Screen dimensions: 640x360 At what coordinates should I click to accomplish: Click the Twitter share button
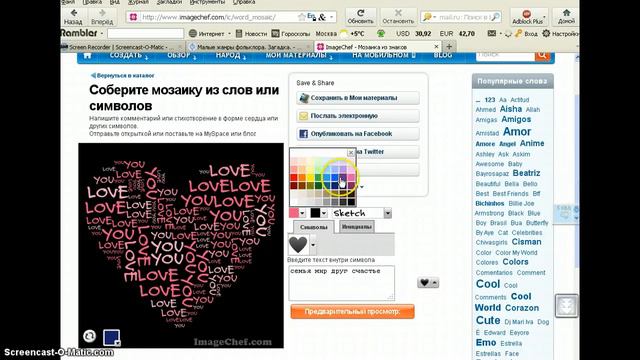tap(387, 152)
